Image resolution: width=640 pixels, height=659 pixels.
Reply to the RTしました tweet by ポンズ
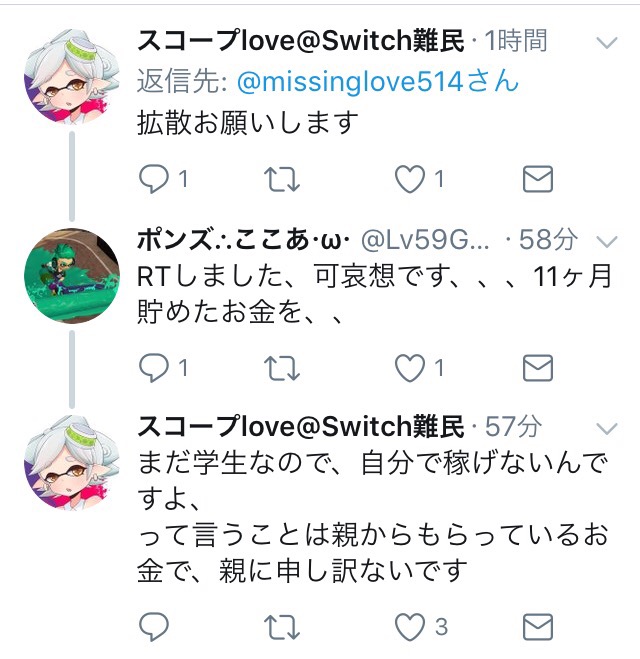click(x=154, y=368)
